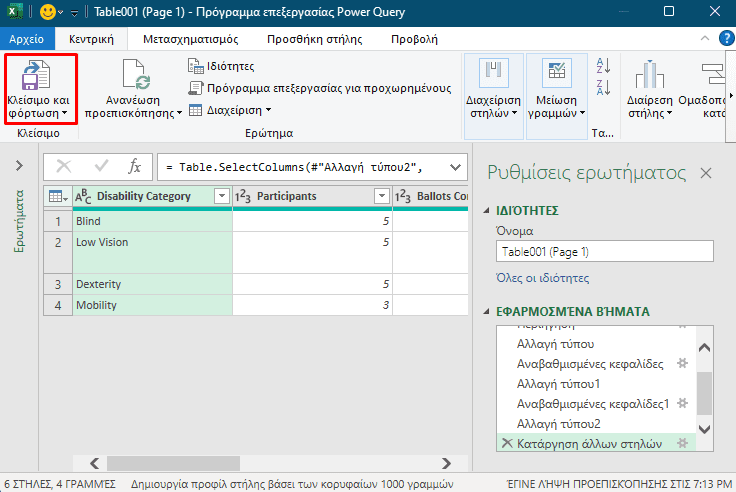The height and width of the screenshot is (492, 736).
Task: Open the Κλείσιμο και φόρτωση dropdown arrow
Action: coord(64,113)
